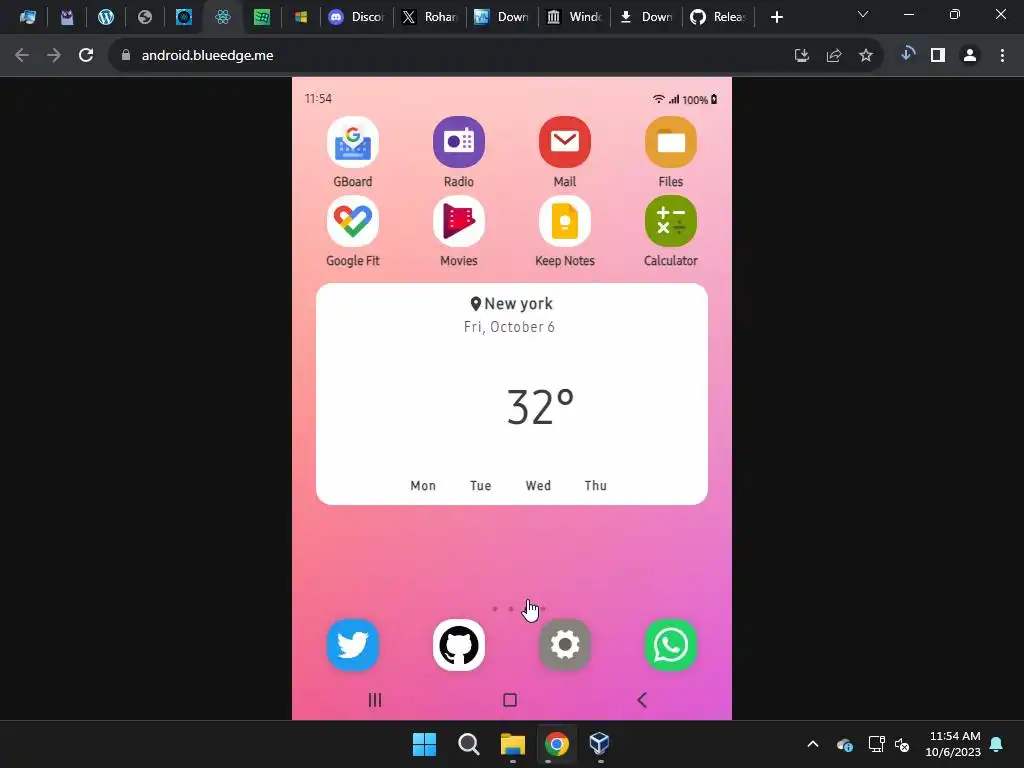The height and width of the screenshot is (768, 1024).
Task: Switch to the Microsoft logo tab
Action: 301,17
